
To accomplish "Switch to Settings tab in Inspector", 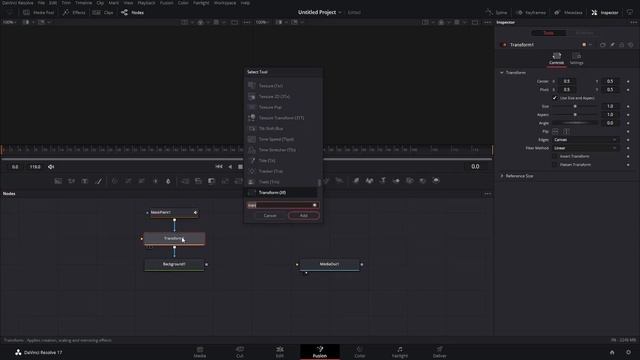I will (x=576, y=59).
